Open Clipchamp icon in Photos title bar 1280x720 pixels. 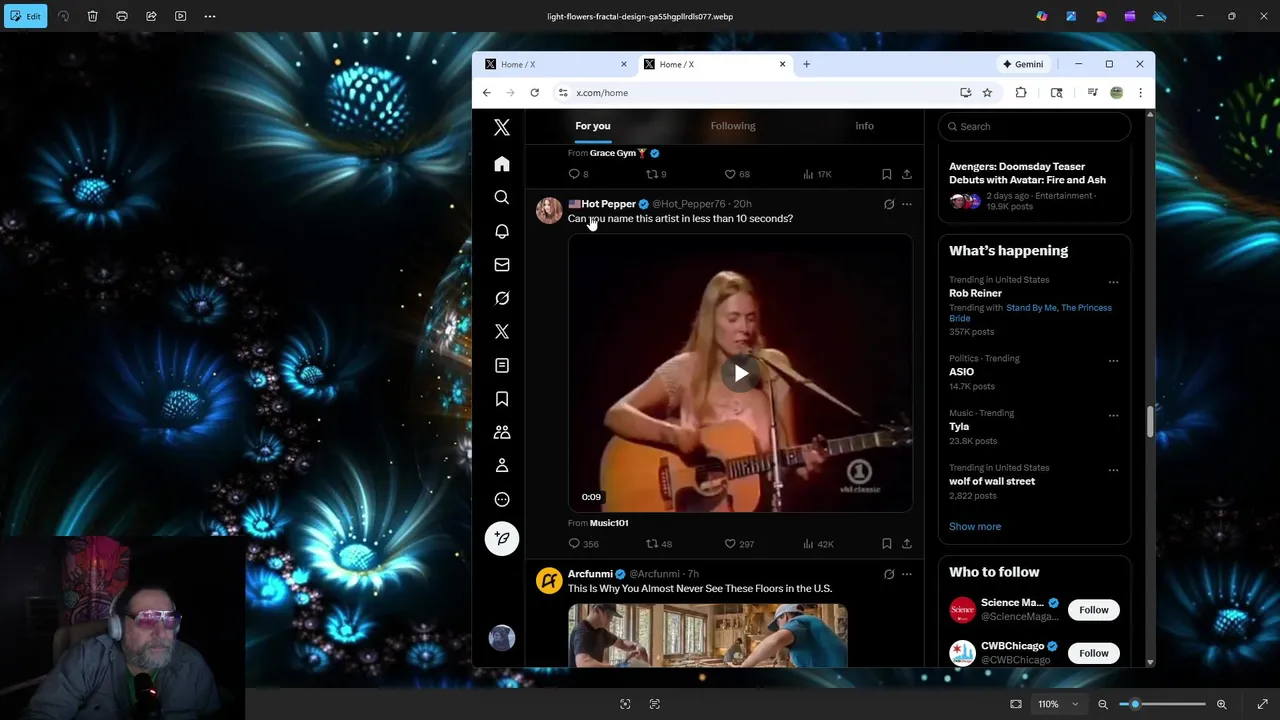pos(1130,16)
